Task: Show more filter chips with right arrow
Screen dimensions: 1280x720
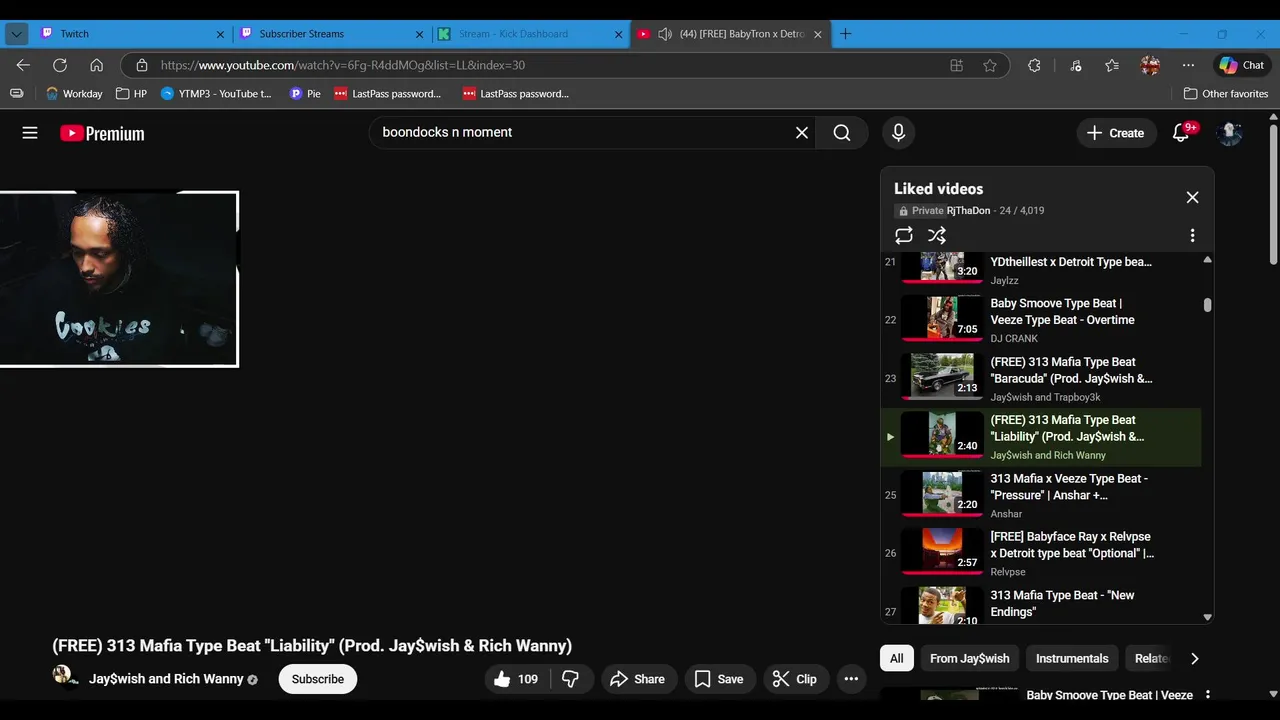Action: click(x=1194, y=658)
